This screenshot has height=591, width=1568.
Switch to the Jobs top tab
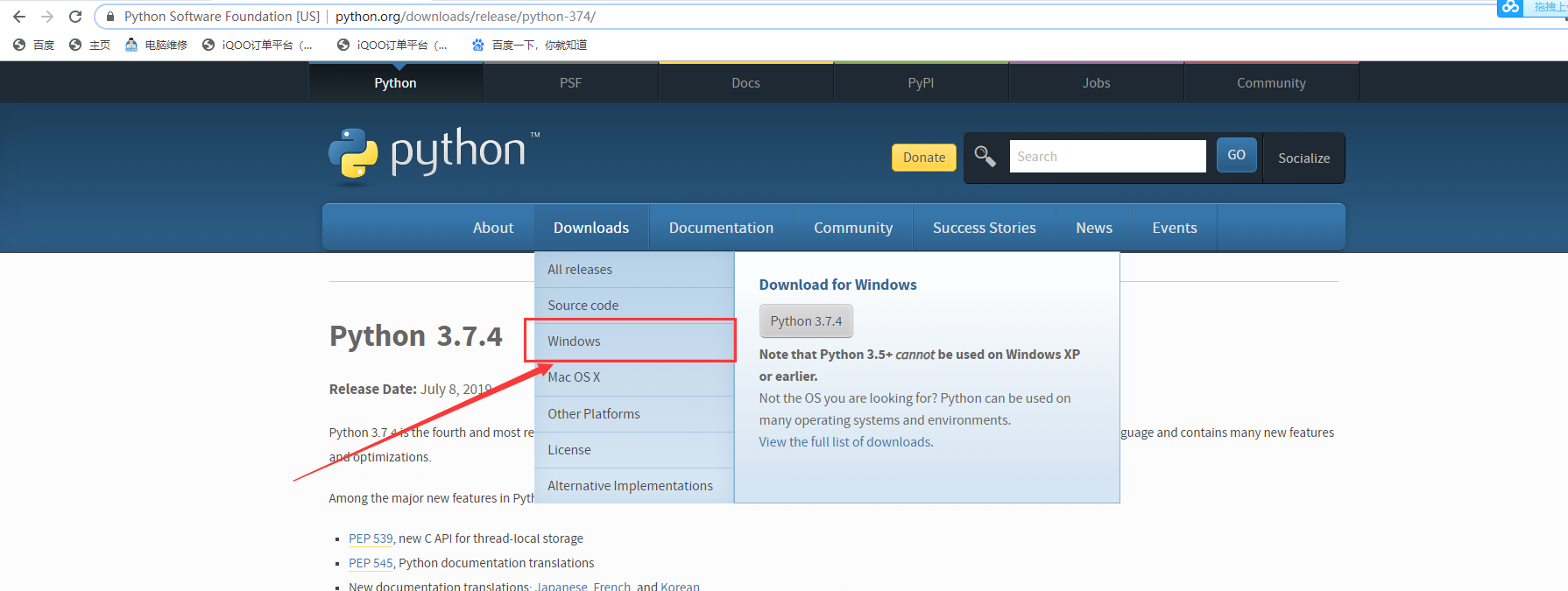pyautogui.click(x=1097, y=82)
